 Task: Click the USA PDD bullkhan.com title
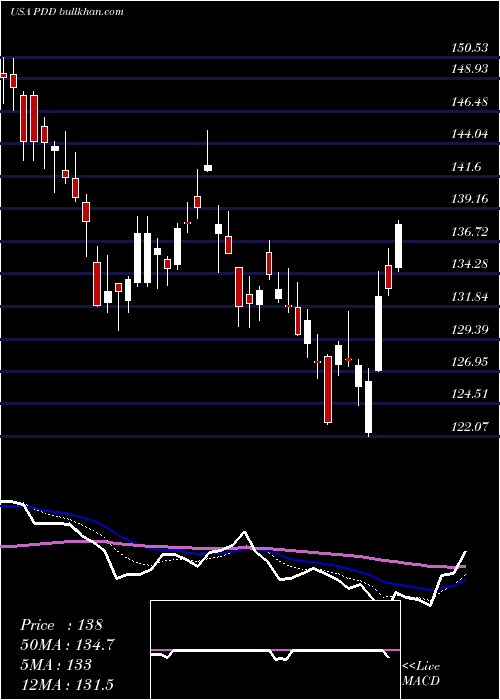coord(67,12)
